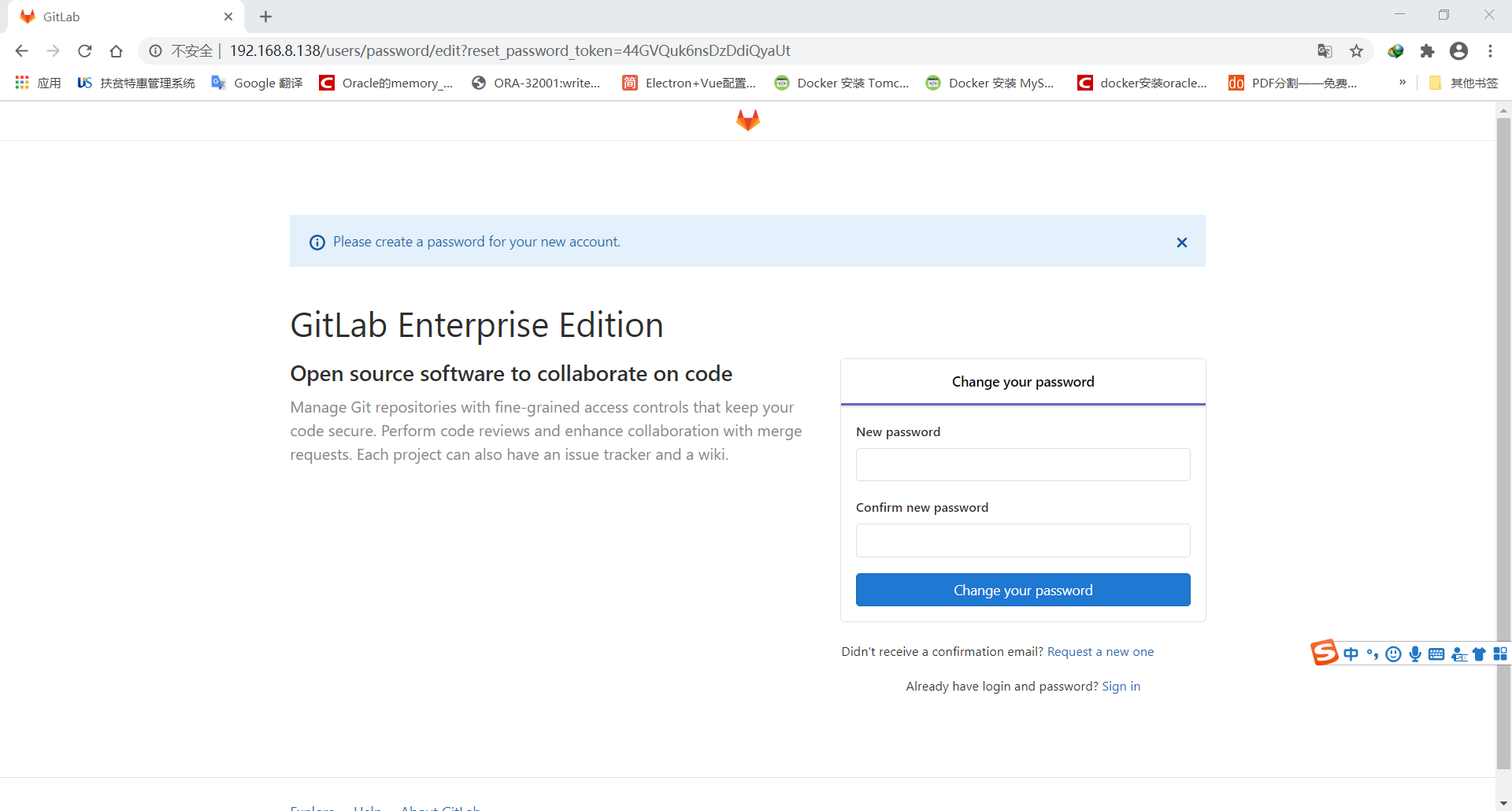The width and height of the screenshot is (1512, 811).
Task: Toggle the bookmark star for this page
Action: pos(1356,50)
